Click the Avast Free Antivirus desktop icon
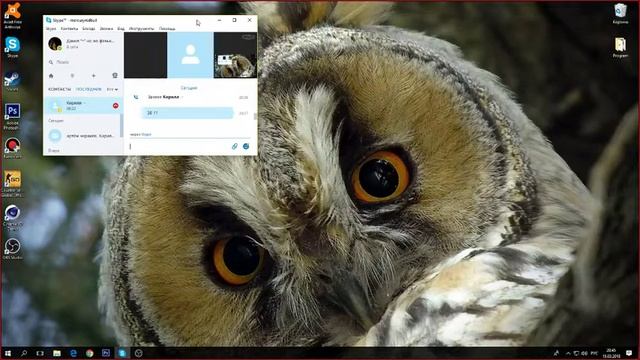 pyautogui.click(x=12, y=15)
